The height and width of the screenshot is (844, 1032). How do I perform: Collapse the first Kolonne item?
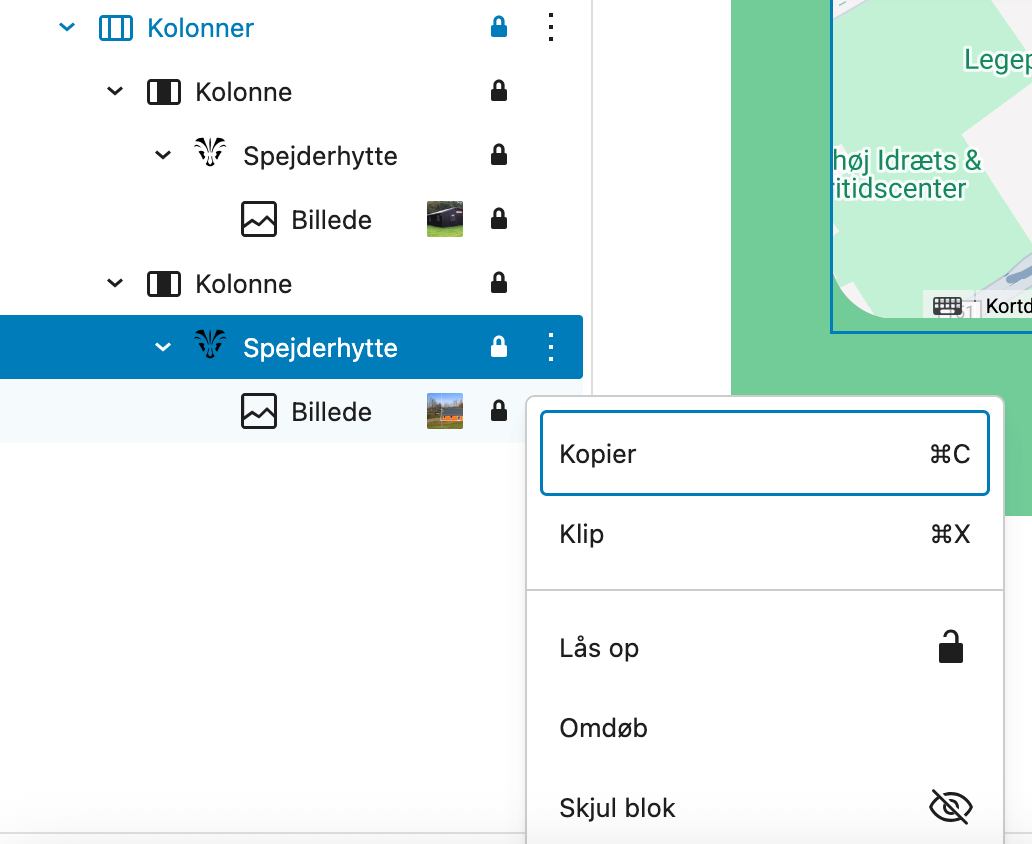pyautogui.click(x=115, y=92)
